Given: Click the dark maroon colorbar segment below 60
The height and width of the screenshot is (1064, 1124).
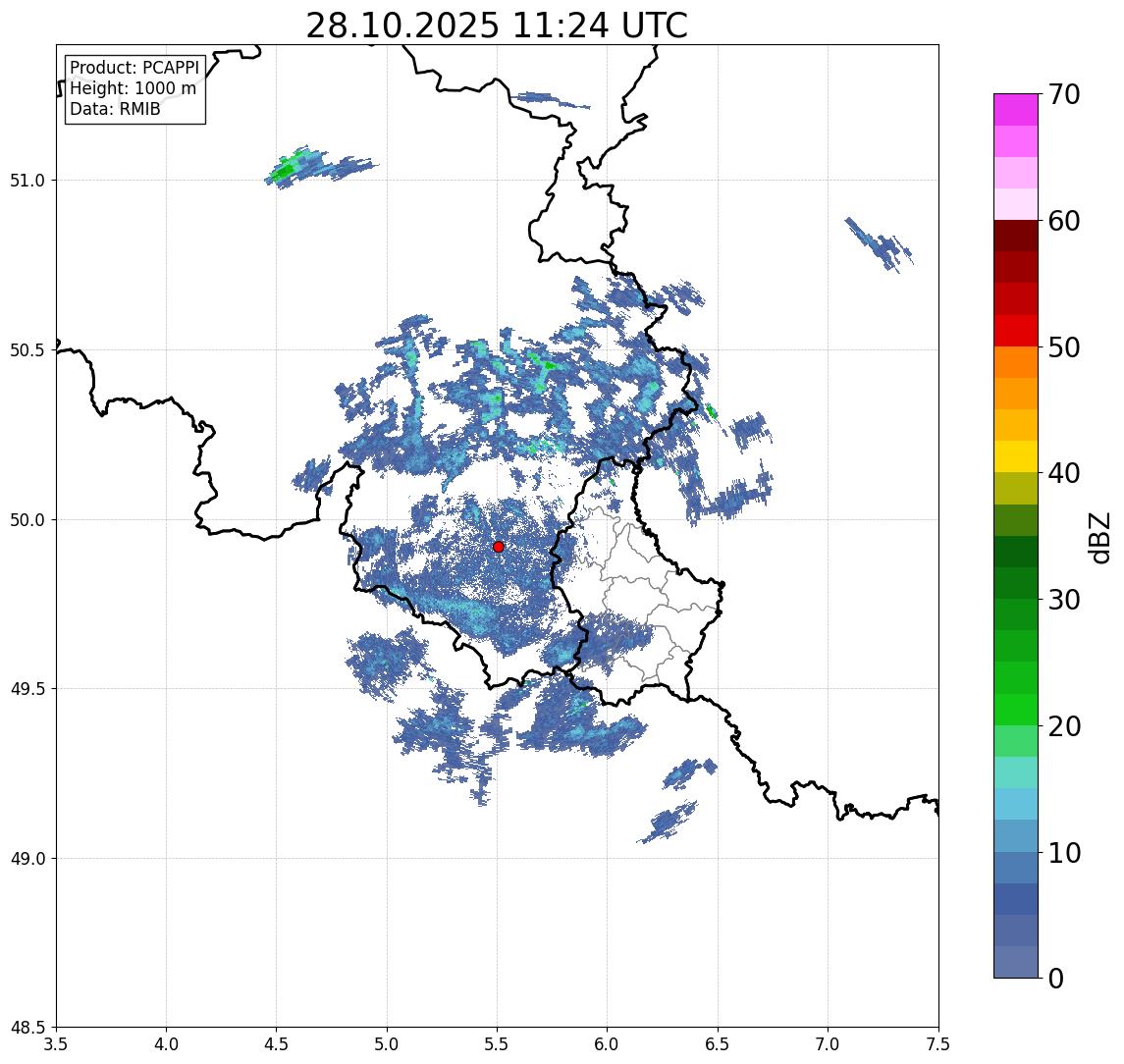Looking at the screenshot, I should pos(1016,236).
